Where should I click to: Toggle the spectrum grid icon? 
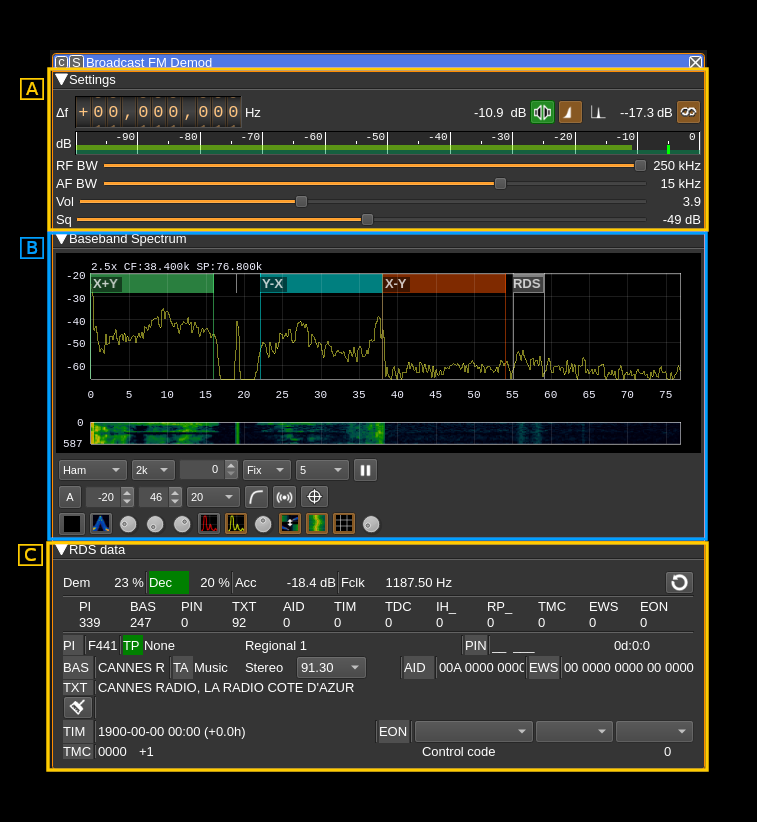click(x=344, y=524)
